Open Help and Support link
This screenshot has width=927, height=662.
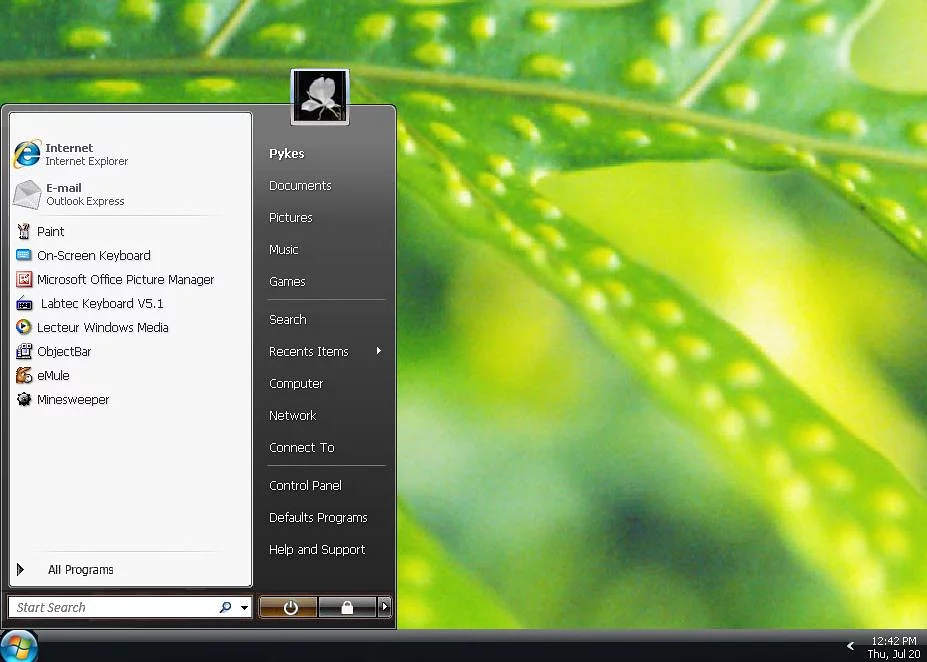[317, 549]
